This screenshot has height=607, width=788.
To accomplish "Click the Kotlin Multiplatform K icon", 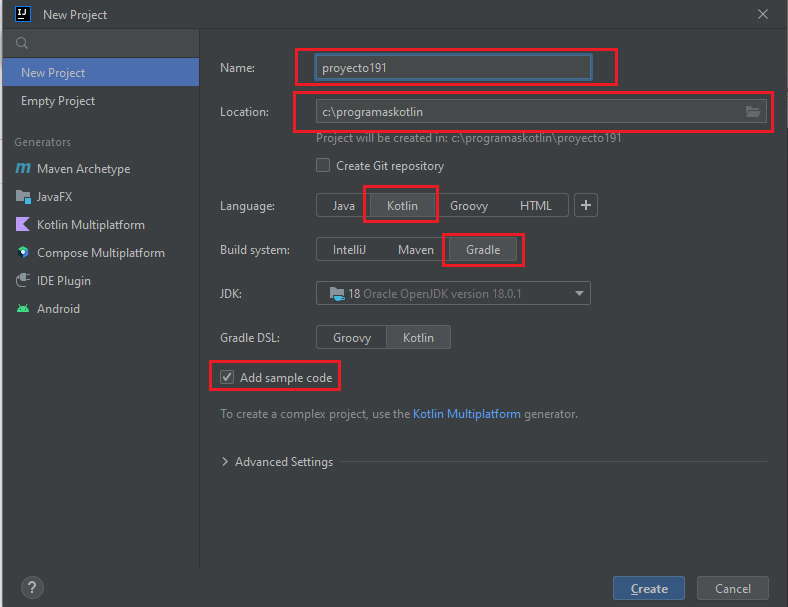I will [x=23, y=224].
